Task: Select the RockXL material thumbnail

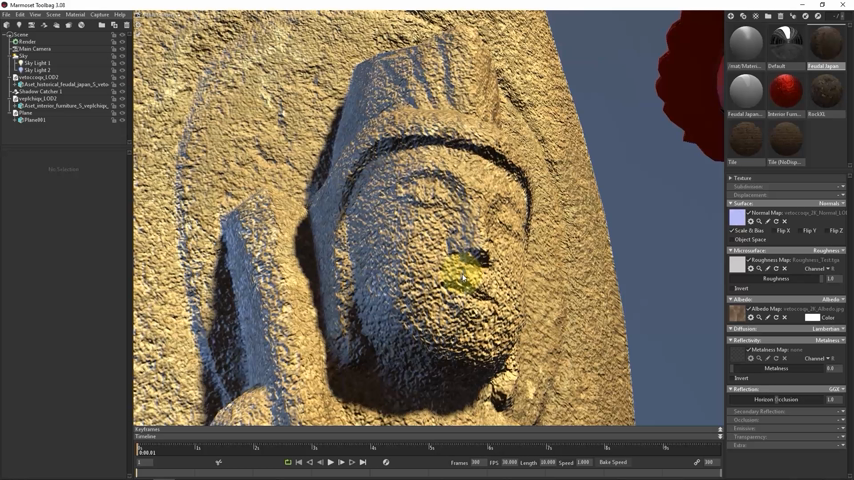Action: tap(826, 91)
